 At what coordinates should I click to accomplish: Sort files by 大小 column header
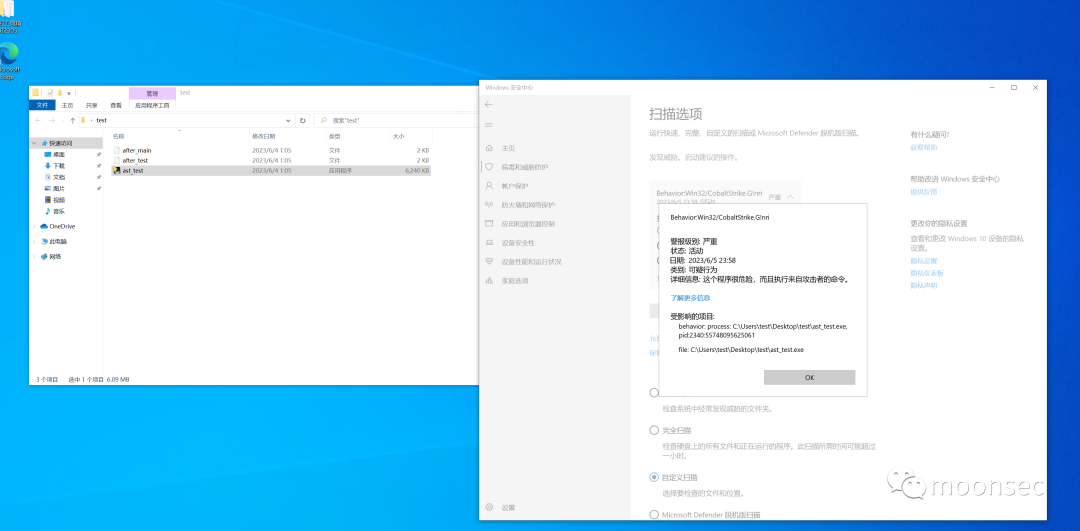[399, 136]
